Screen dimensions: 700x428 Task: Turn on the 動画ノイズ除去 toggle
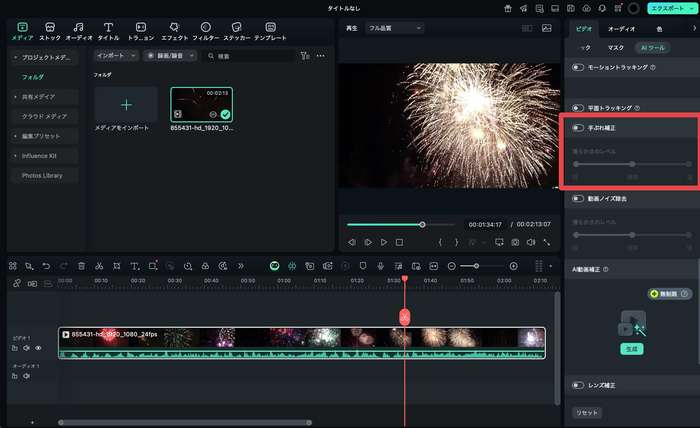578,199
